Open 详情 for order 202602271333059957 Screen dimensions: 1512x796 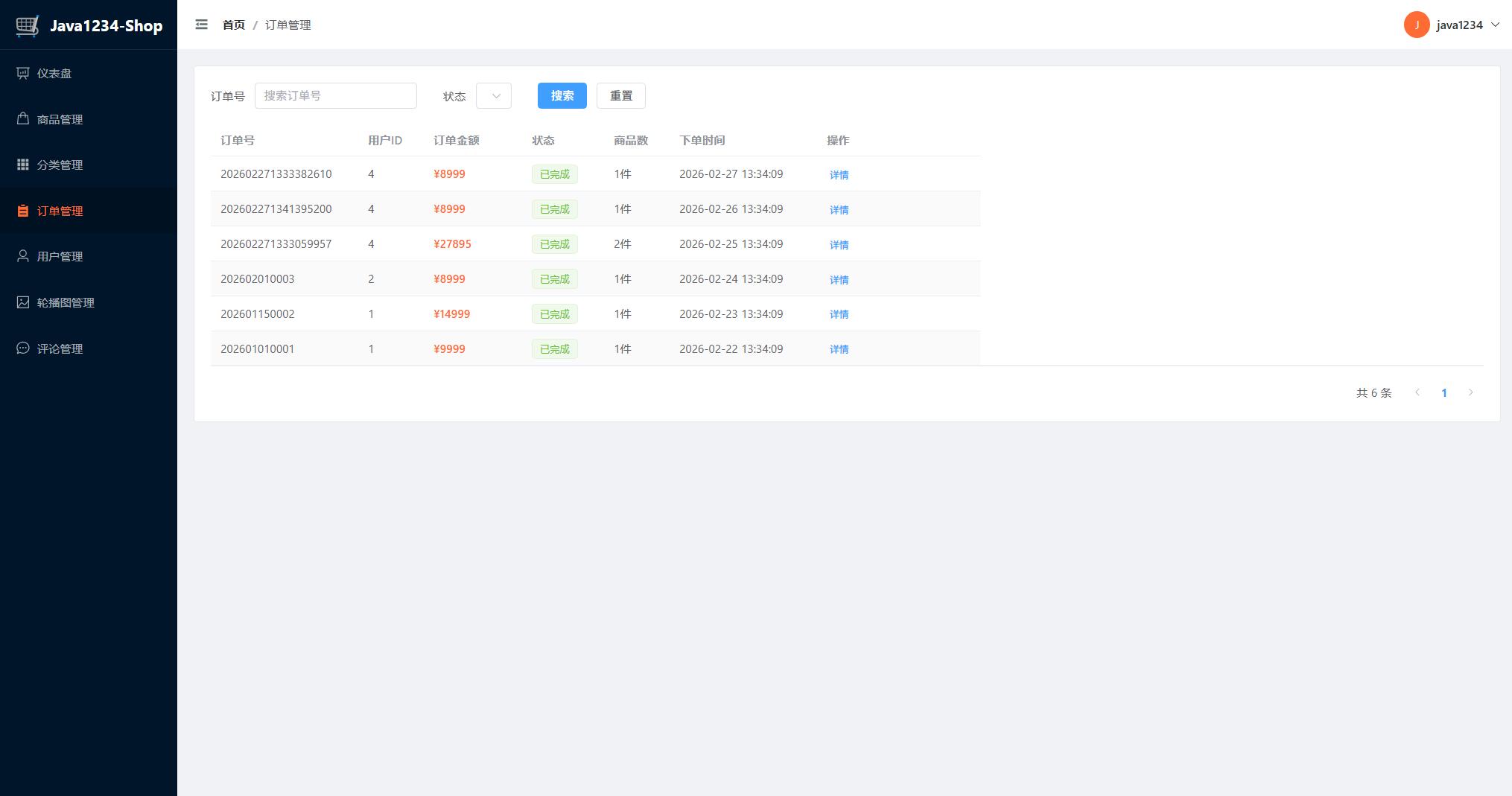(839, 244)
